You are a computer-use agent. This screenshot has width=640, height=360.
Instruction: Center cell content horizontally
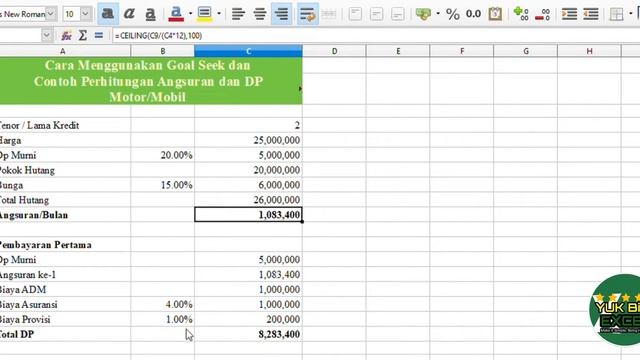260,14
